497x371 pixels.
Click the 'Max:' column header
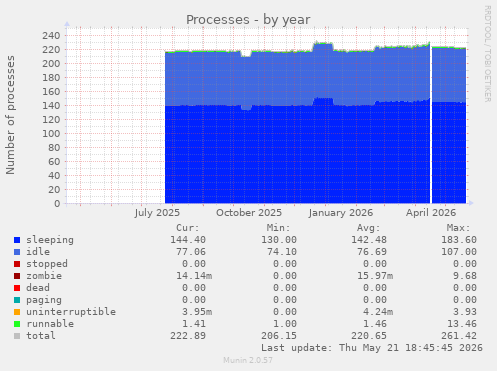[x=459, y=228]
